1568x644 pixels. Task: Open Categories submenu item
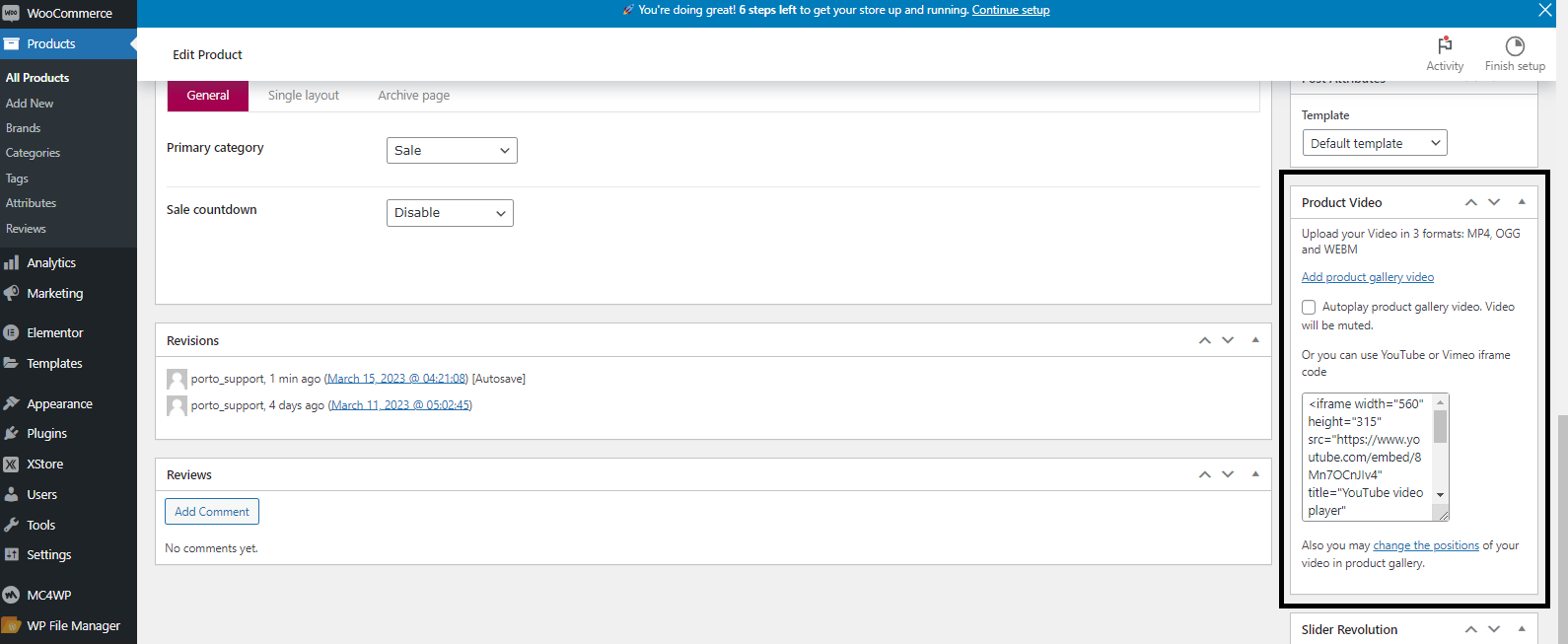point(33,153)
